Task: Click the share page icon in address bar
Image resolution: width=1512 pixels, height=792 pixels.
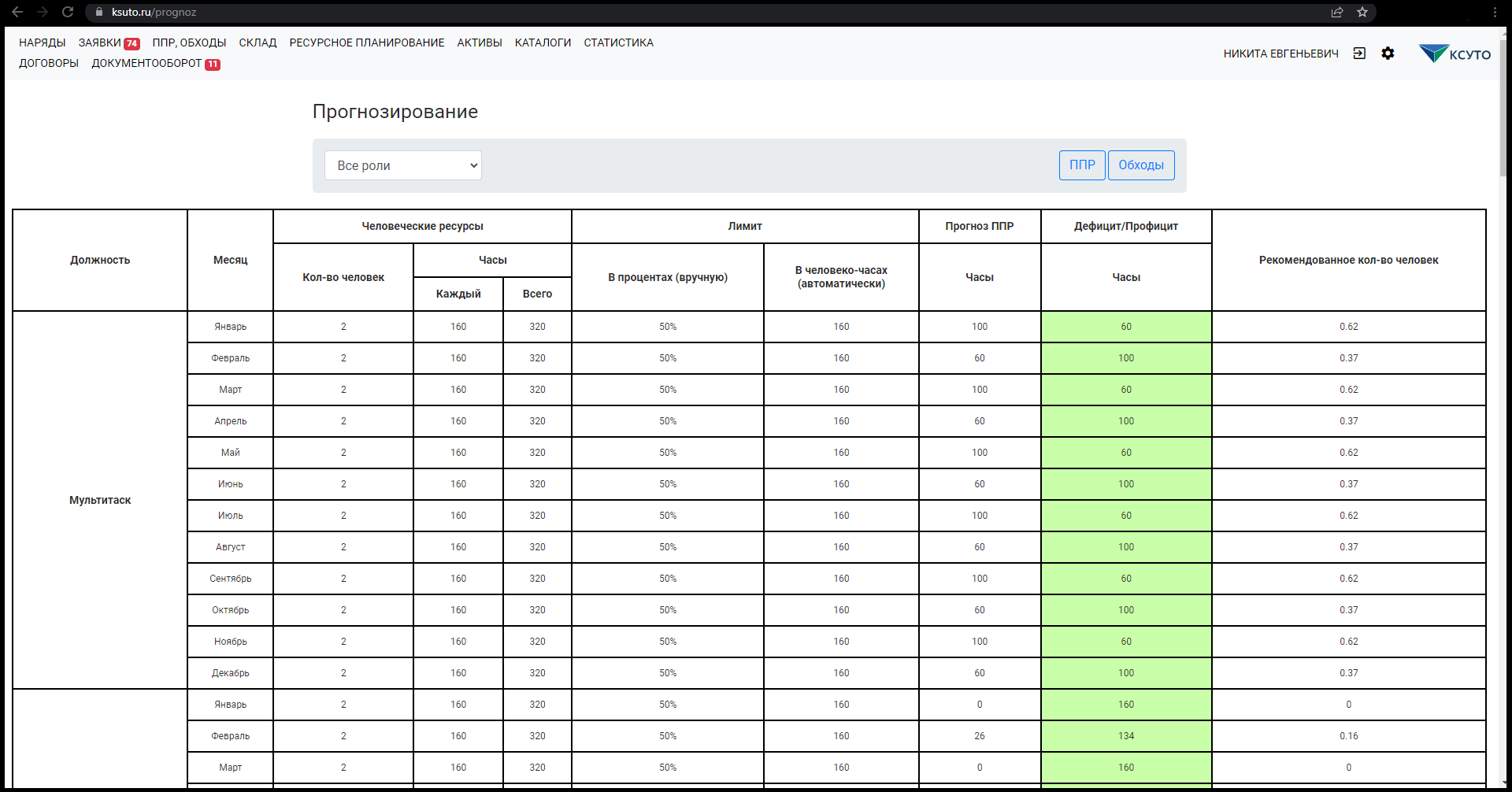Action: pyautogui.click(x=1336, y=12)
